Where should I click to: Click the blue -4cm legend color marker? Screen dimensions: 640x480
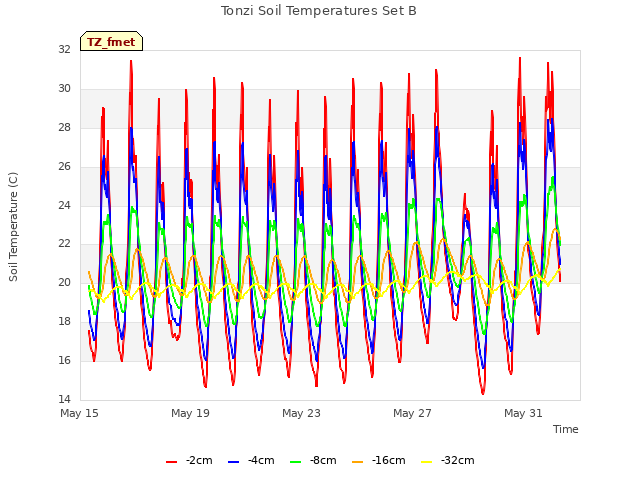233,462
